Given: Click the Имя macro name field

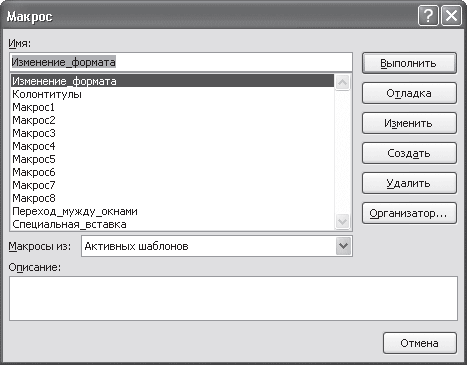Looking at the screenshot, I should (181, 62).
